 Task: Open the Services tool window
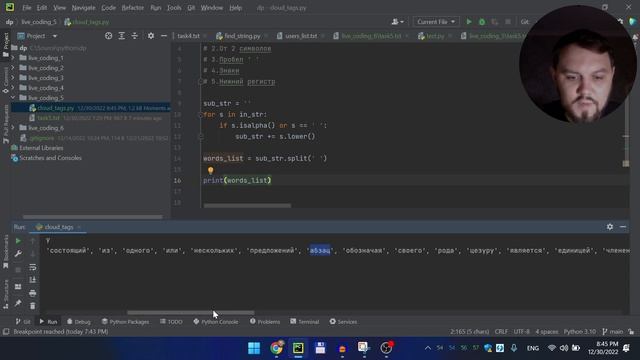[343, 322]
